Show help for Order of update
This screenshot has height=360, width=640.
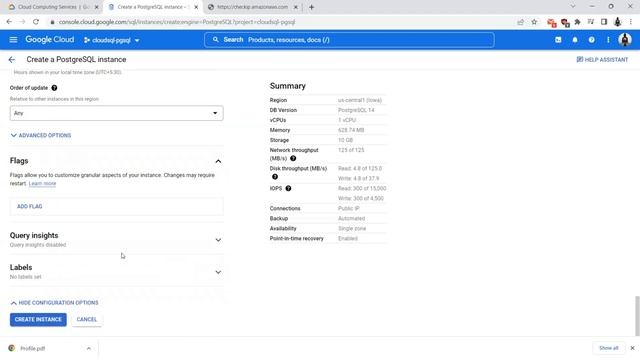tap(54, 88)
